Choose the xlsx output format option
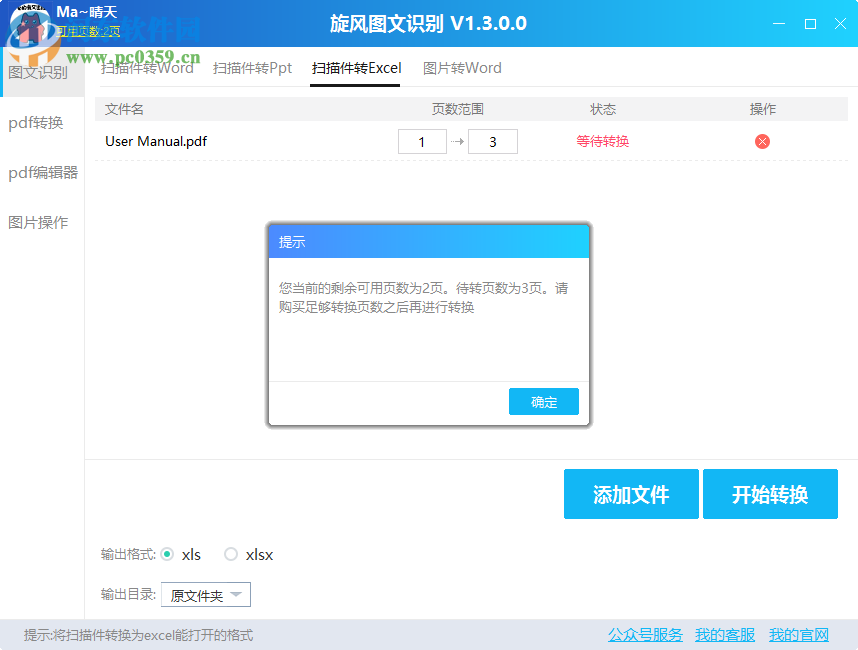The width and height of the screenshot is (858, 650). 231,554
